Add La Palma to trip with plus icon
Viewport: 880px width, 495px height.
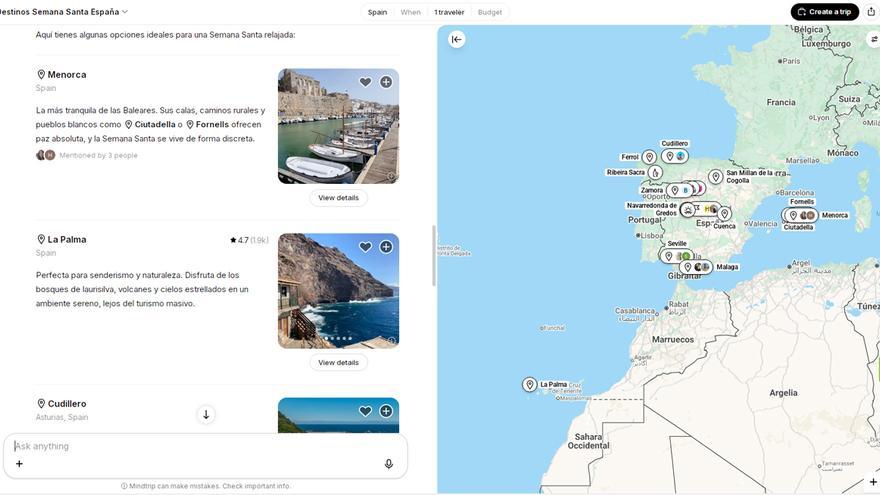[386, 247]
